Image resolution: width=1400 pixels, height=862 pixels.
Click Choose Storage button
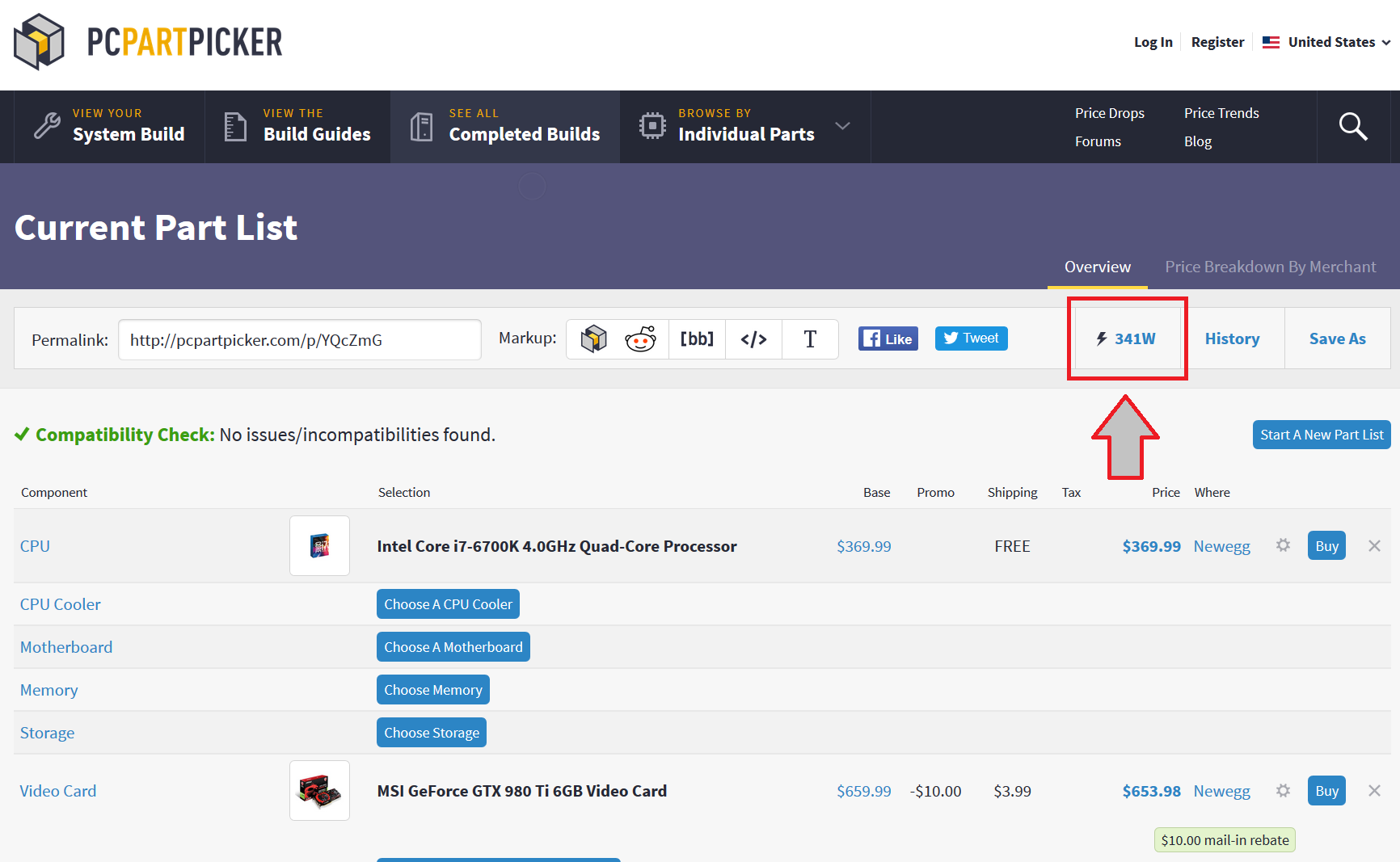(x=432, y=733)
